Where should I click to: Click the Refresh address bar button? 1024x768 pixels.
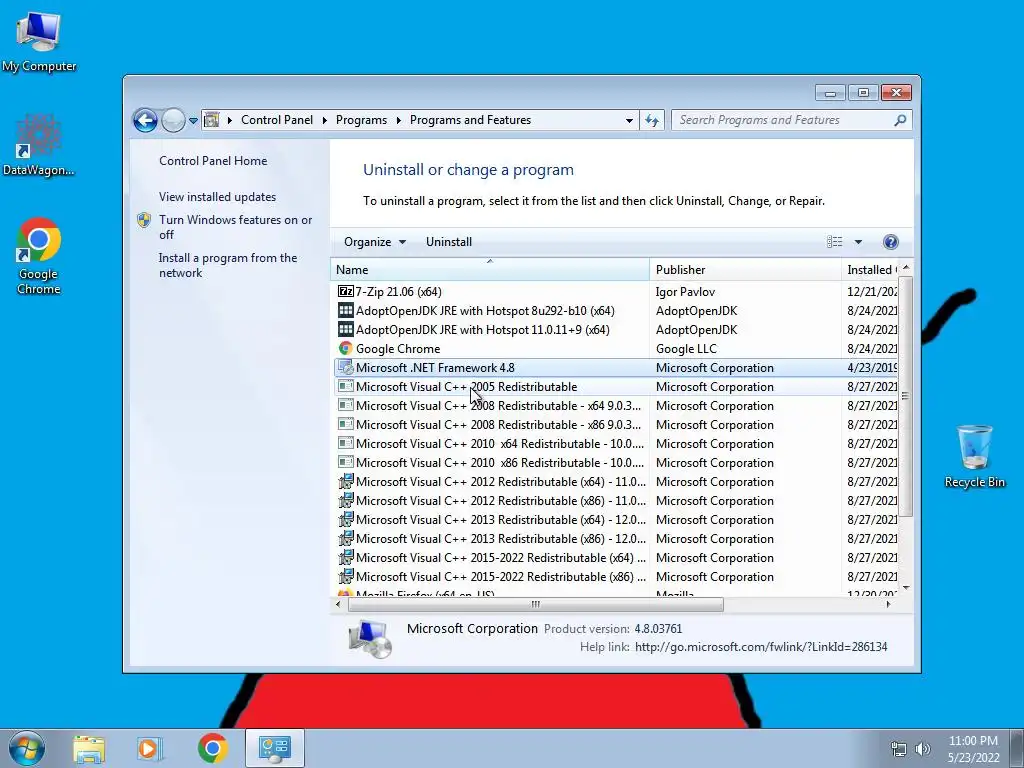point(652,120)
